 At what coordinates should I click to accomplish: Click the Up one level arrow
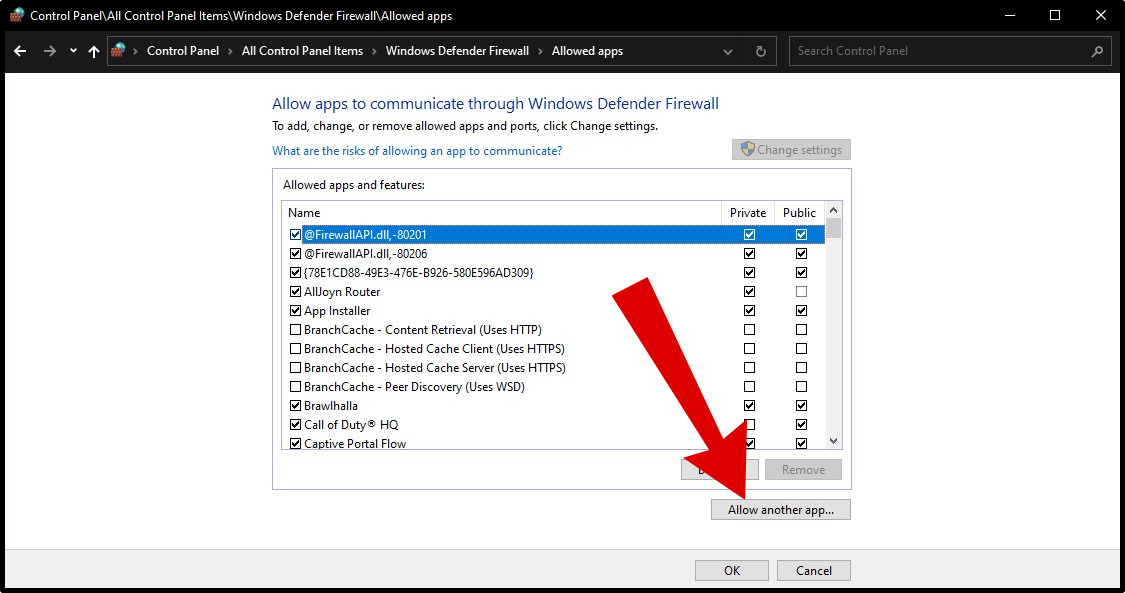(x=94, y=51)
